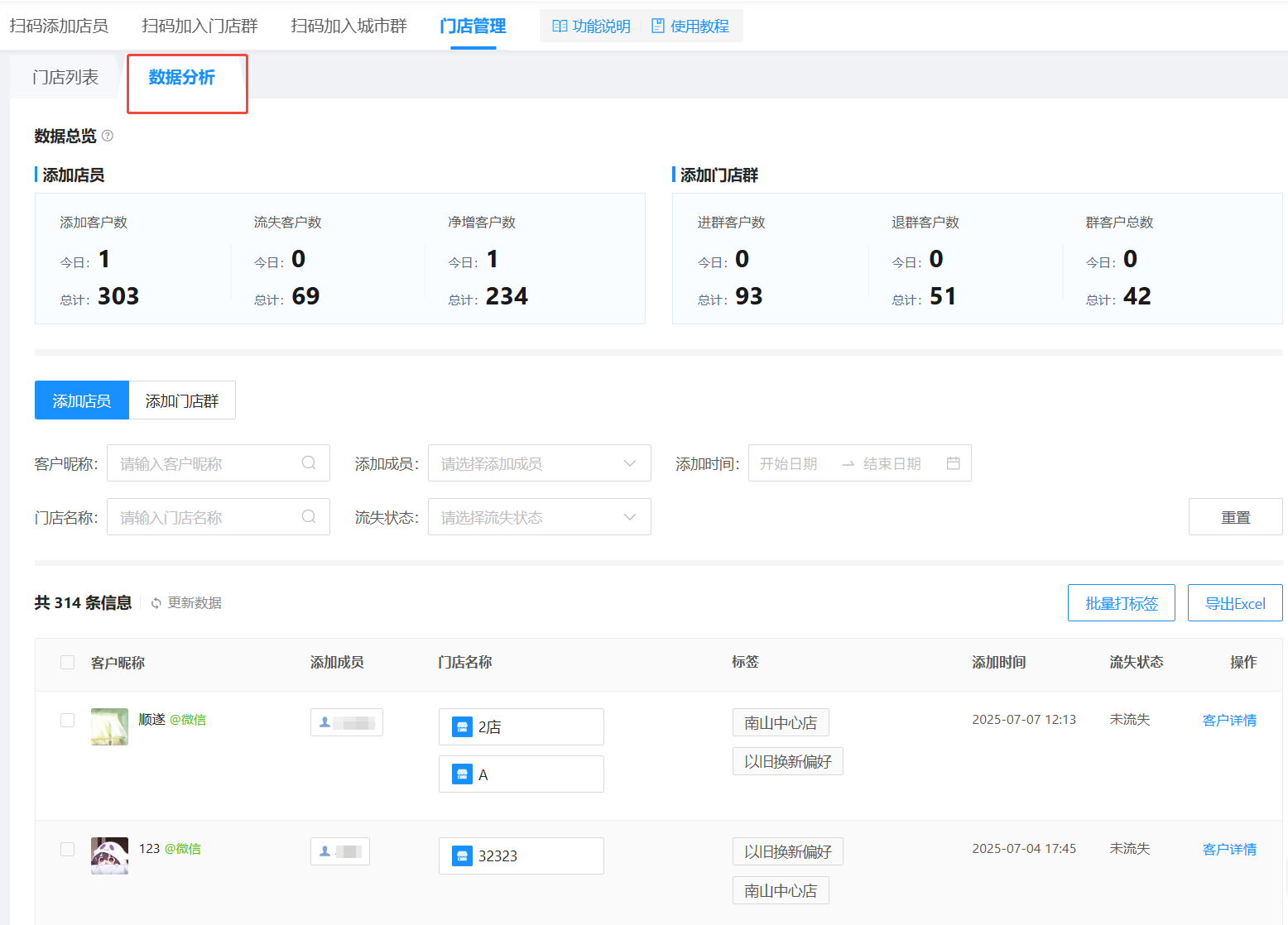Click the 流失状态 column header
The image size is (1288, 925).
[1137, 663]
